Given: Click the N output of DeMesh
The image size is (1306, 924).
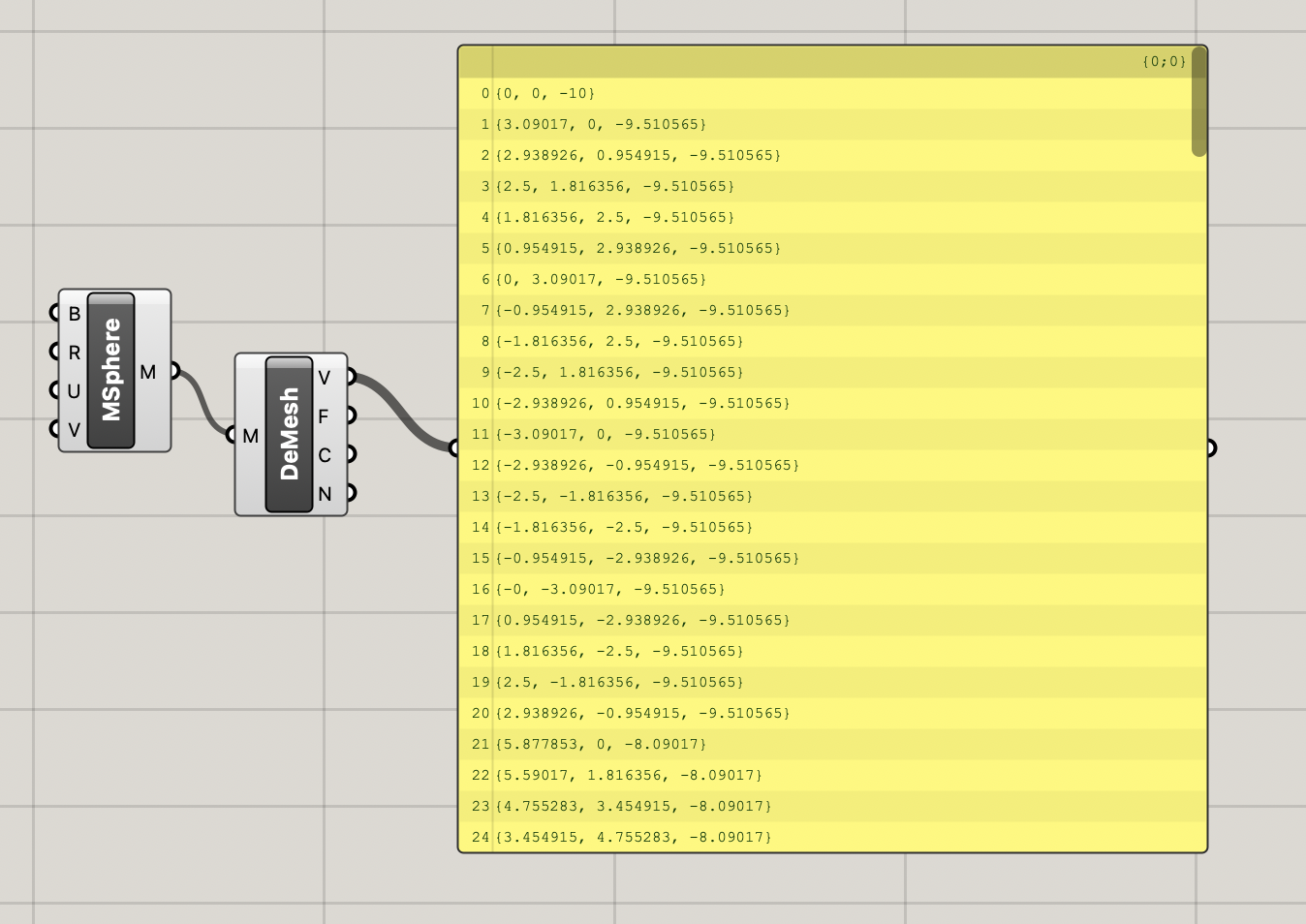Looking at the screenshot, I should click(325, 493).
